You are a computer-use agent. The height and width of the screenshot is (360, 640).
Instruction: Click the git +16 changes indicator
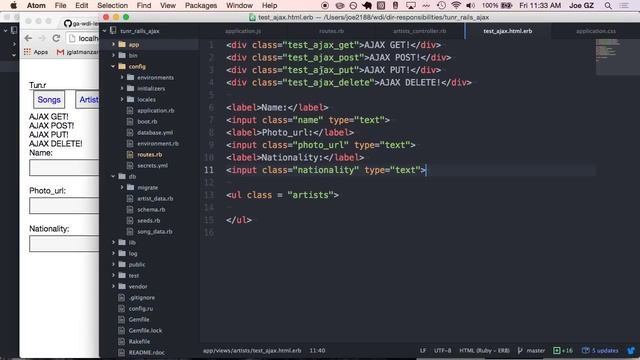pos(563,350)
